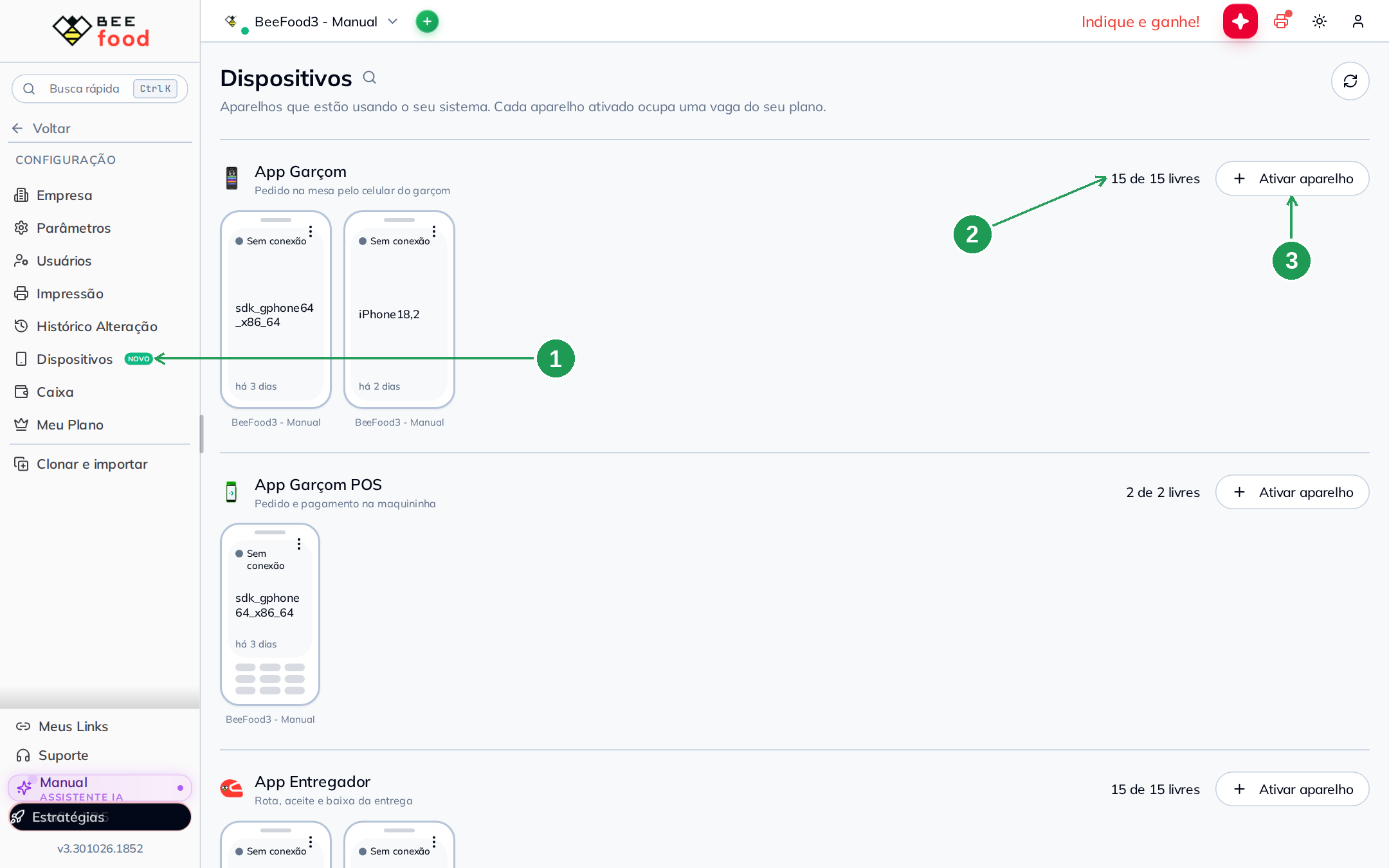Open the user profile icon
Image resolution: width=1389 pixels, height=868 pixels.
(x=1357, y=21)
